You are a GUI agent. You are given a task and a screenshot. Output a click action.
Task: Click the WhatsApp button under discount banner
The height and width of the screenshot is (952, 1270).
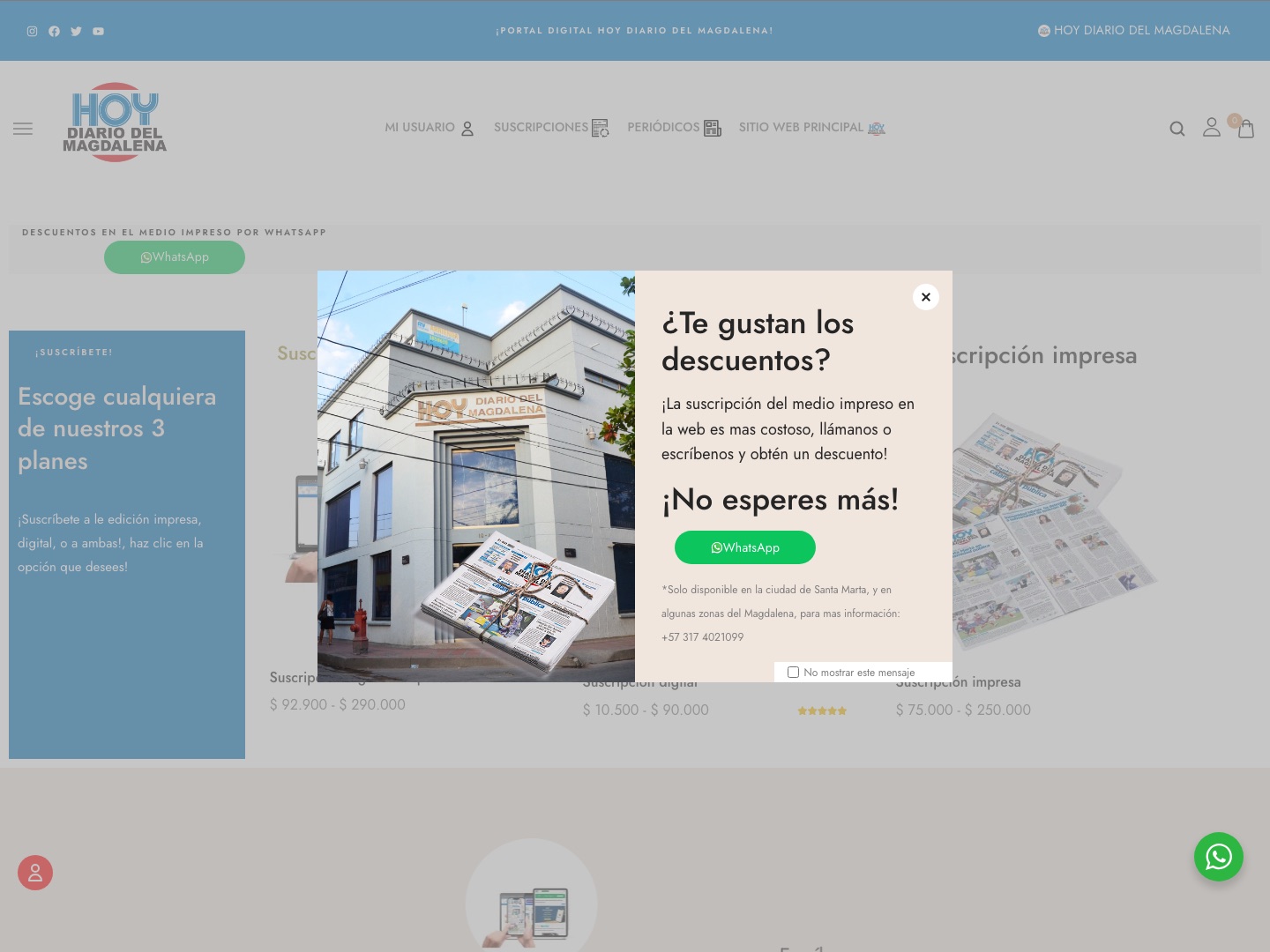coord(175,257)
